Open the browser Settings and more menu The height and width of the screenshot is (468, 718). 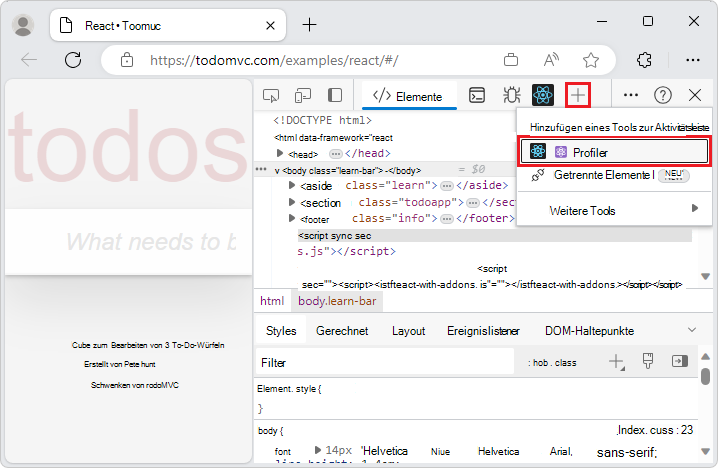[692, 60]
